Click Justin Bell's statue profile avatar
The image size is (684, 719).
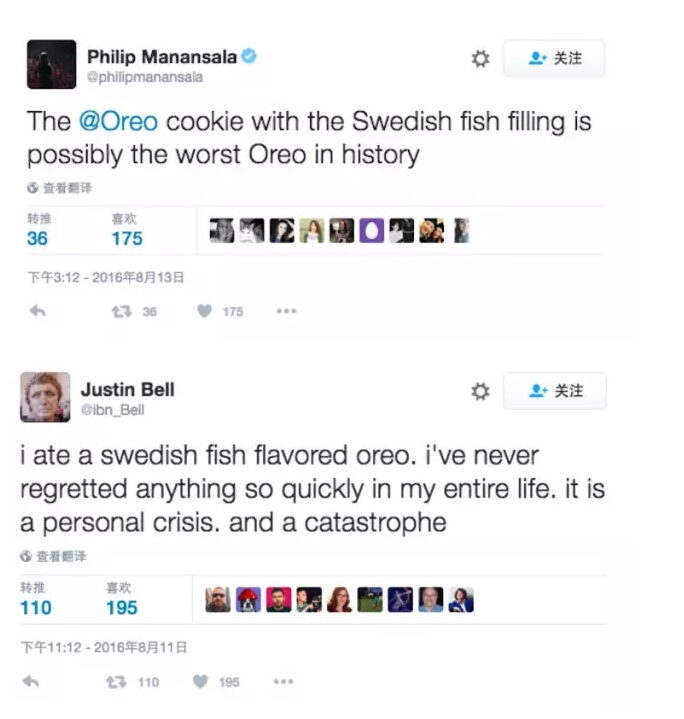[x=45, y=397]
